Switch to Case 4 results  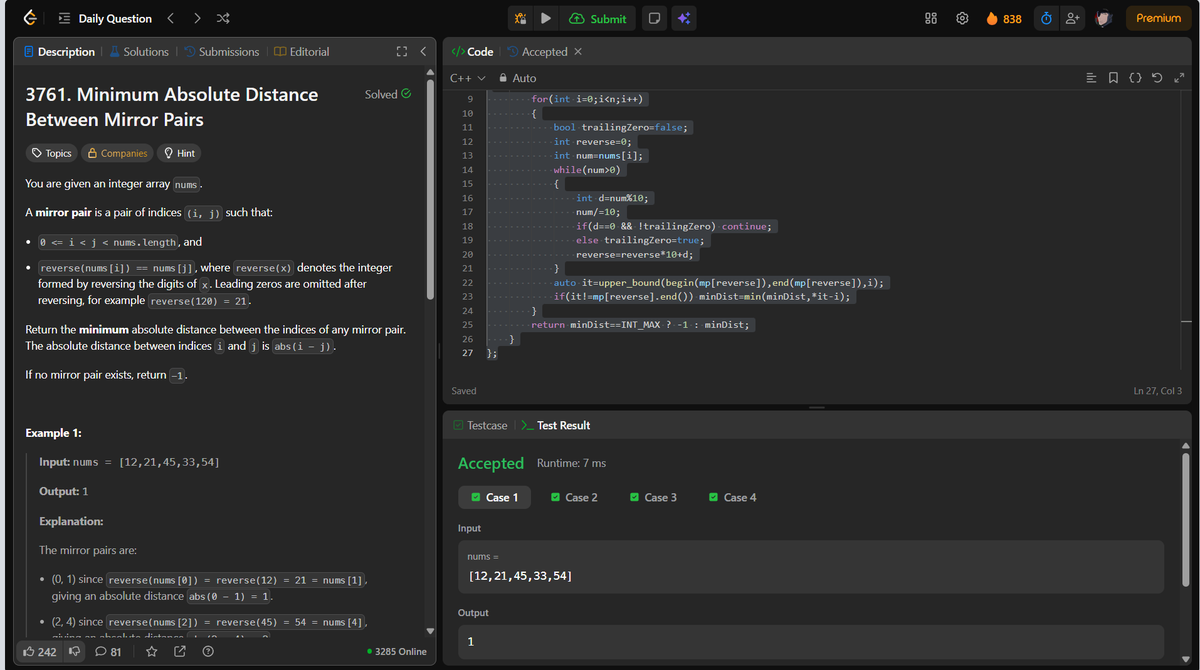coord(733,497)
